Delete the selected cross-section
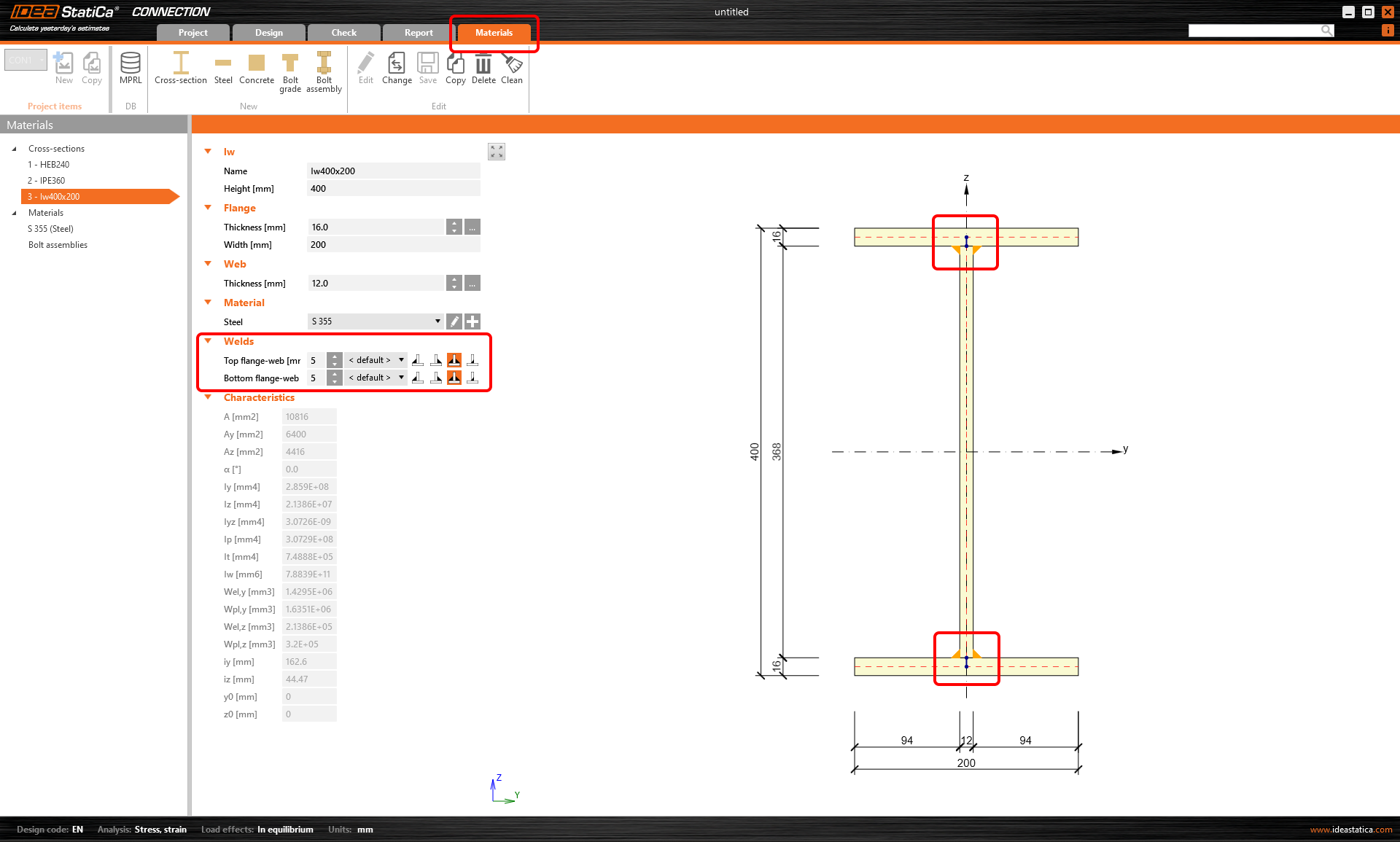Image resolution: width=1400 pixels, height=842 pixels. tap(483, 69)
